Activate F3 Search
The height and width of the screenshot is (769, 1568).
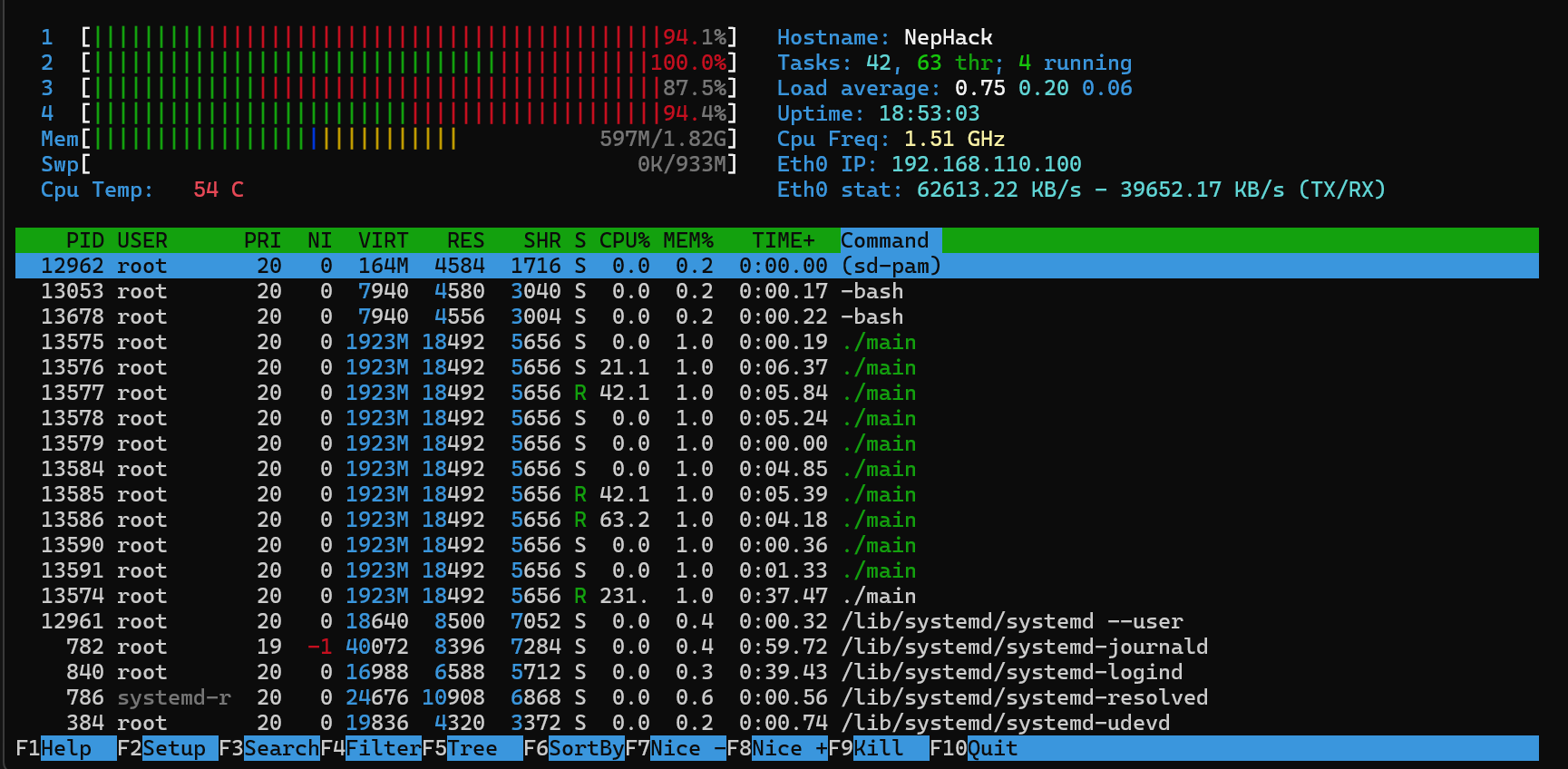click(x=269, y=748)
